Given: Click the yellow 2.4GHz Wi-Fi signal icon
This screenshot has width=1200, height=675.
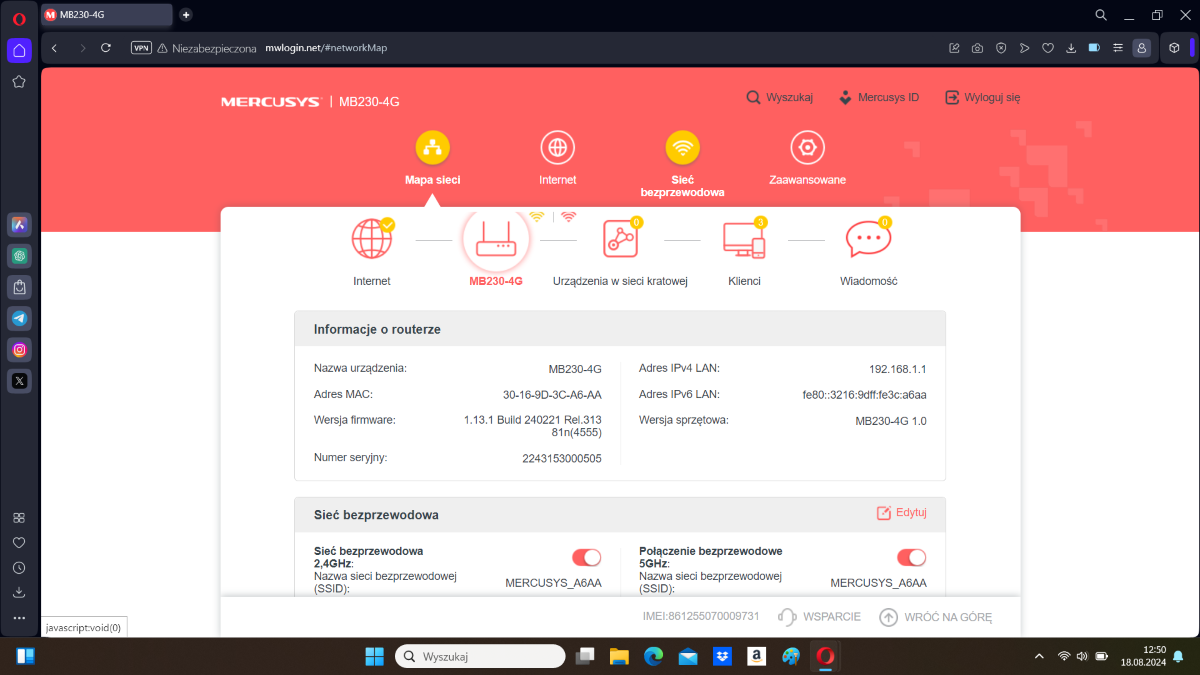Looking at the screenshot, I should 537,216.
